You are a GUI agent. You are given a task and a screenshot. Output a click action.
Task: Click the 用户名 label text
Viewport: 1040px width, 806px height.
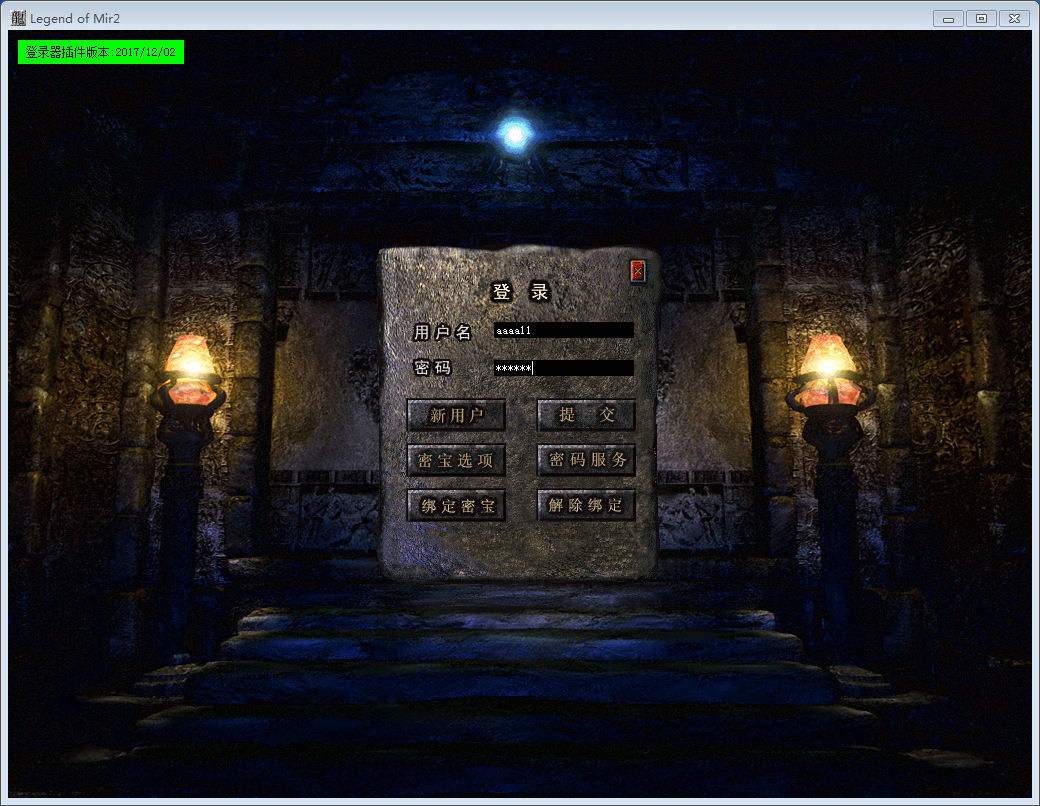[x=442, y=332]
